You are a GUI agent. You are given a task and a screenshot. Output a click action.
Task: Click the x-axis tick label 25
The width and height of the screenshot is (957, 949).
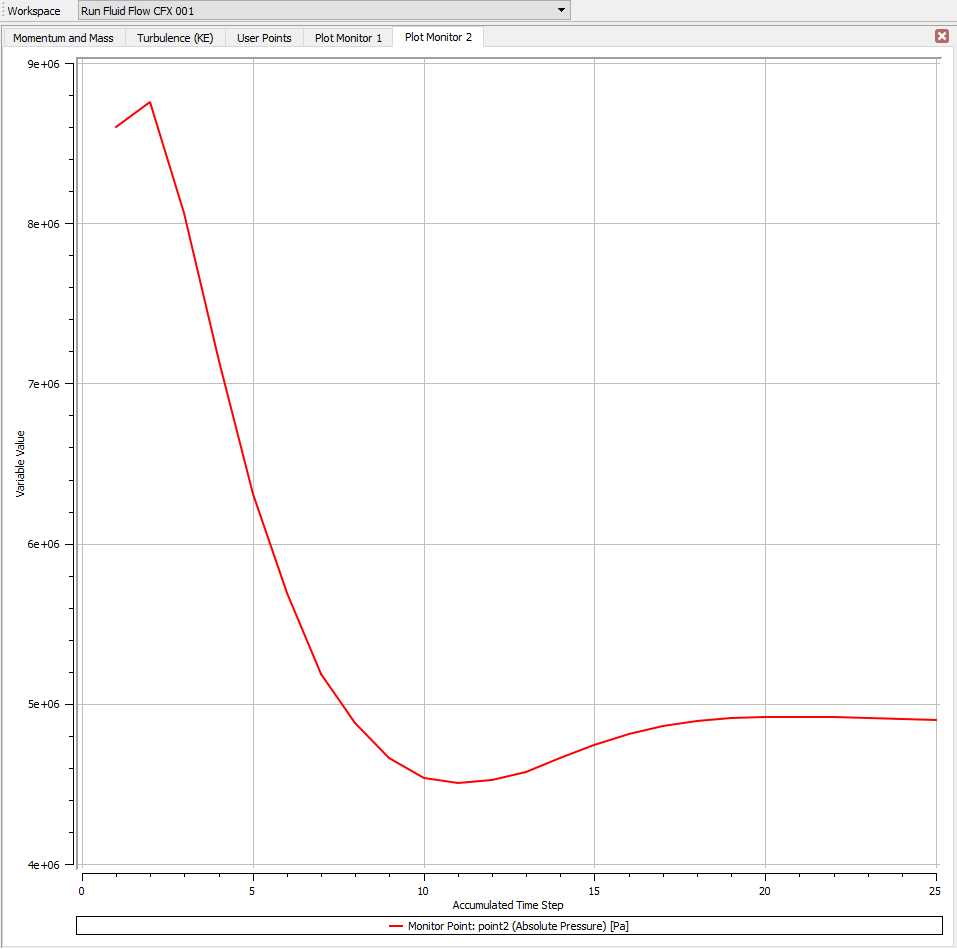coord(935,889)
